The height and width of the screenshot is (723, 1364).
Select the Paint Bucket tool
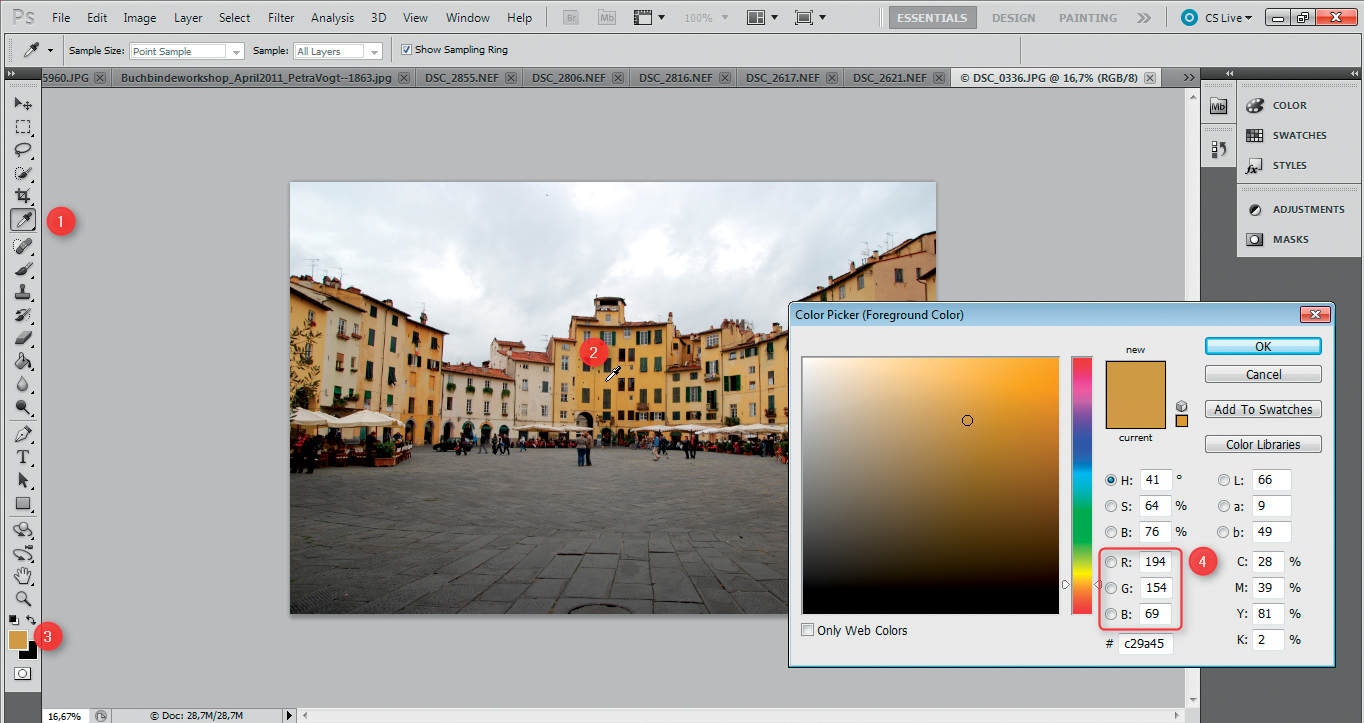click(23, 361)
